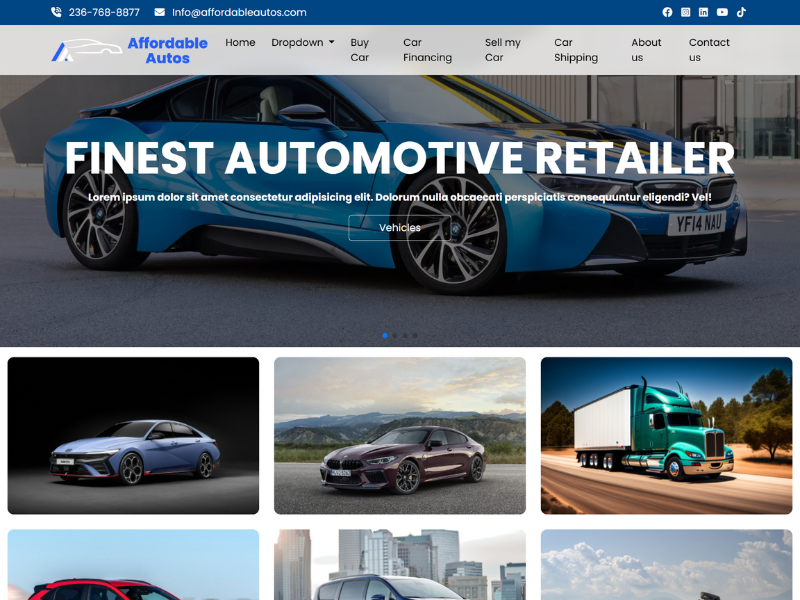
Task: Open the Facebook social icon
Action: pyautogui.click(x=667, y=12)
